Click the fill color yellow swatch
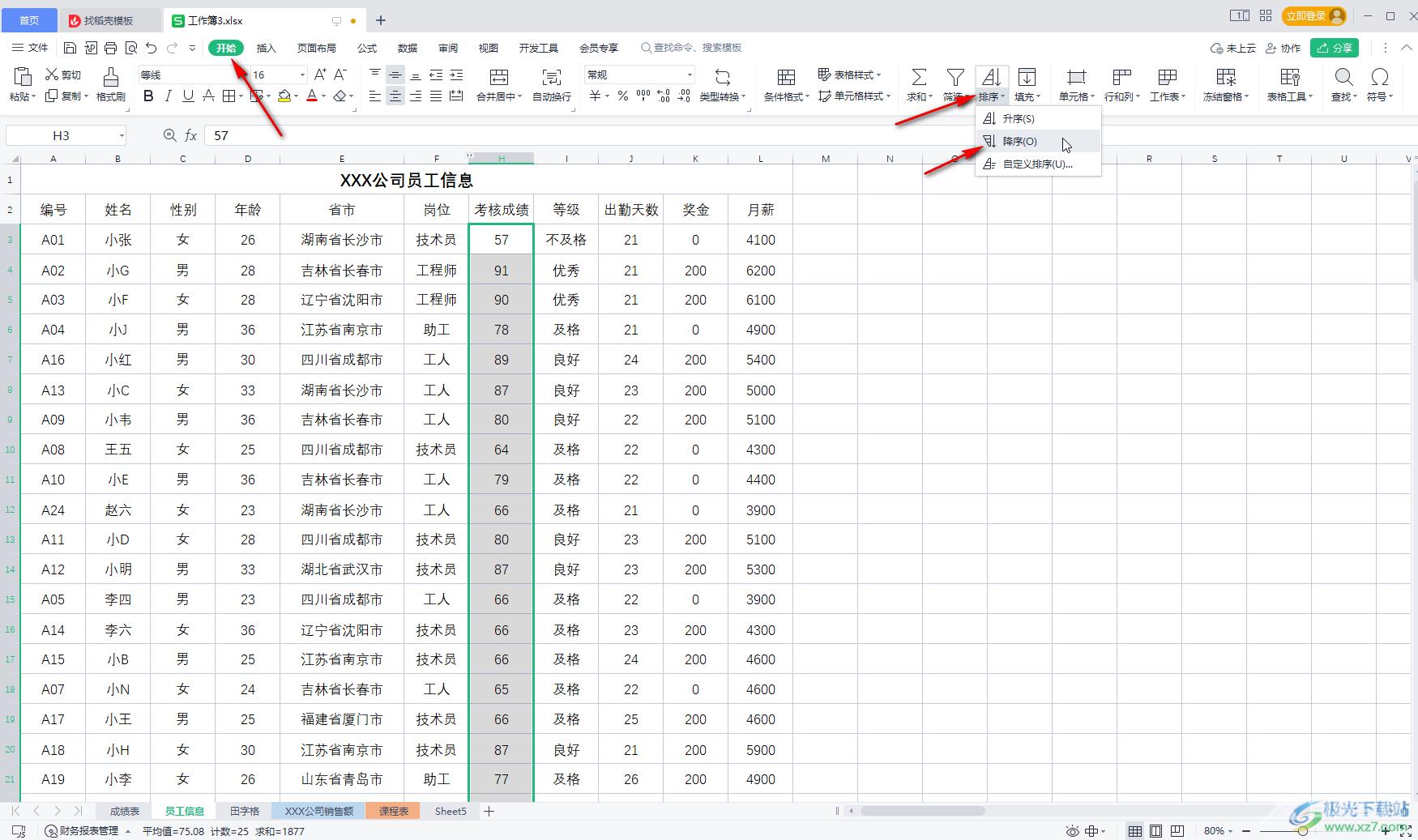 [284, 96]
